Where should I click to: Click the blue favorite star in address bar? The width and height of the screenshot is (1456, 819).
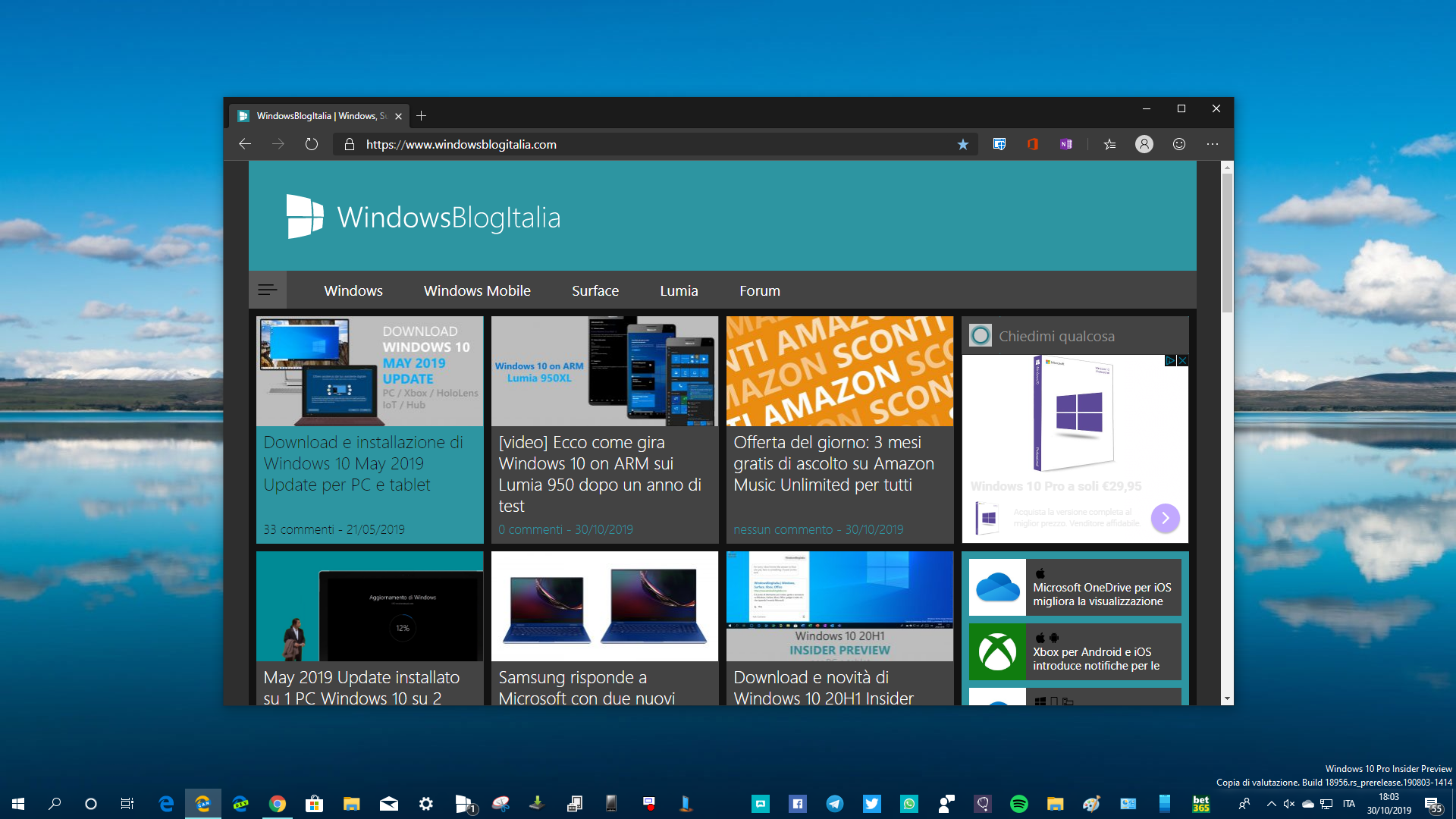click(x=962, y=144)
